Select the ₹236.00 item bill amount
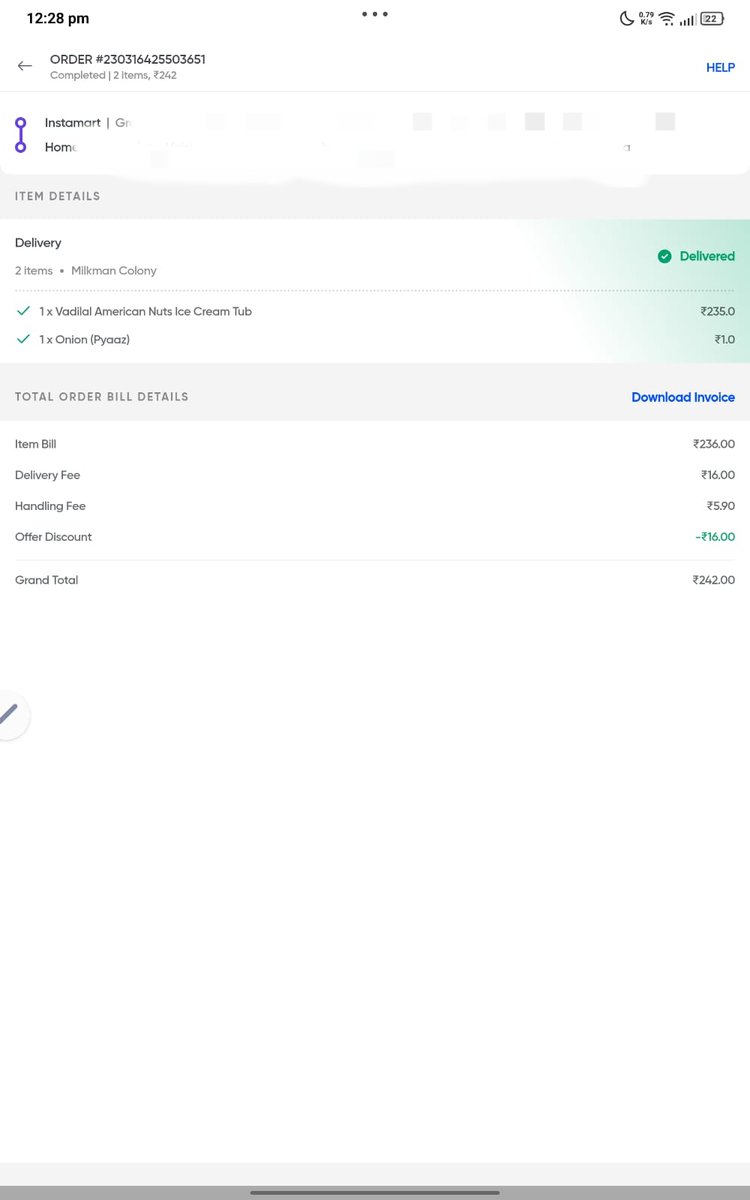 (714, 444)
